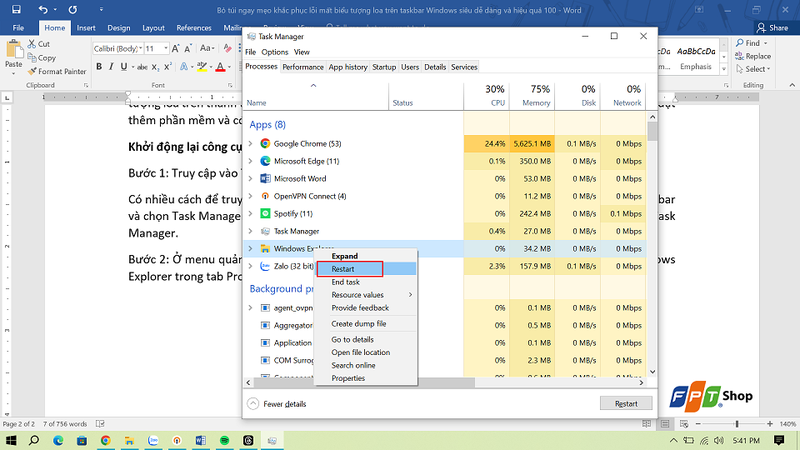Click the volume speaker tray icon
This screenshot has height=450, width=800.
click(719, 440)
